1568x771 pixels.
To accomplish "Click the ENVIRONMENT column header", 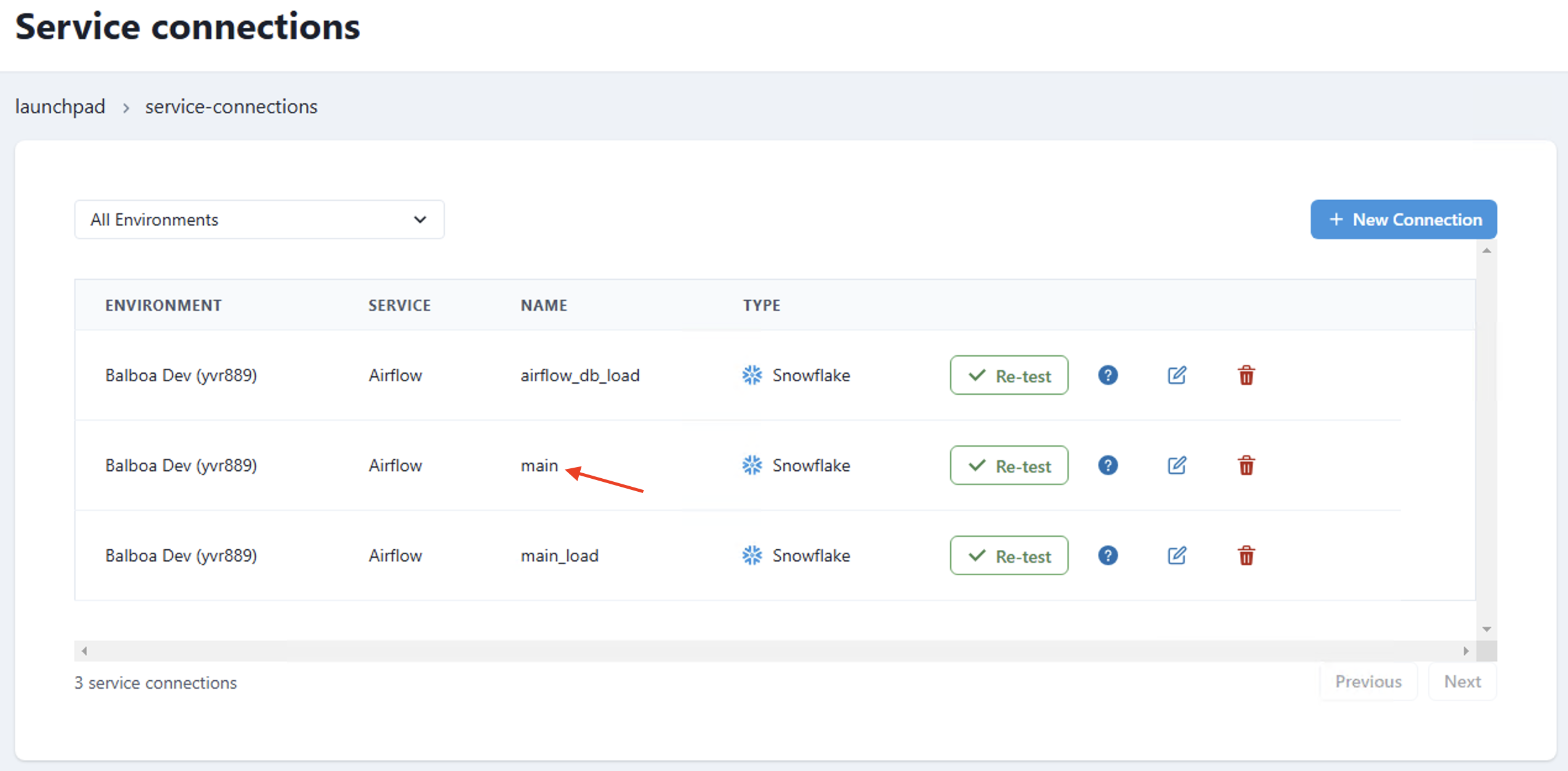I will [x=163, y=305].
